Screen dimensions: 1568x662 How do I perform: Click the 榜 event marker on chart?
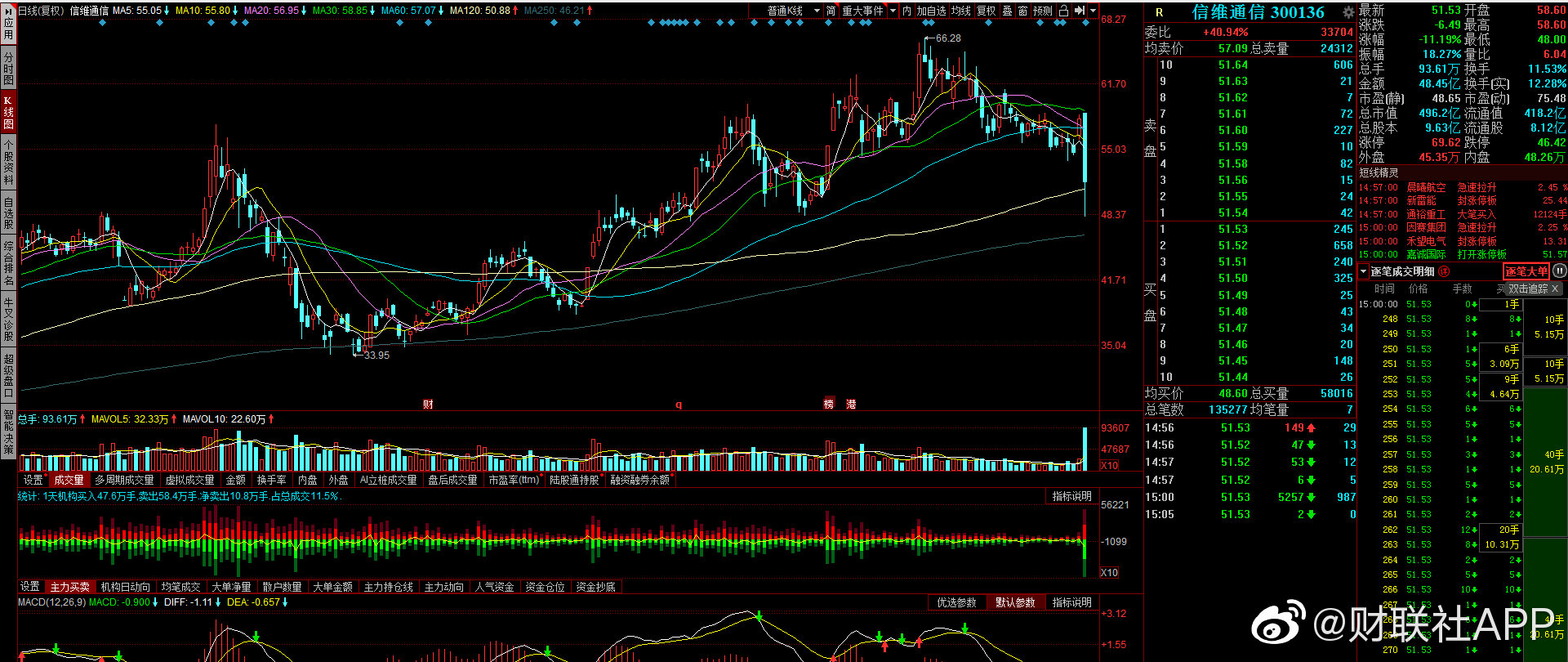tap(829, 405)
